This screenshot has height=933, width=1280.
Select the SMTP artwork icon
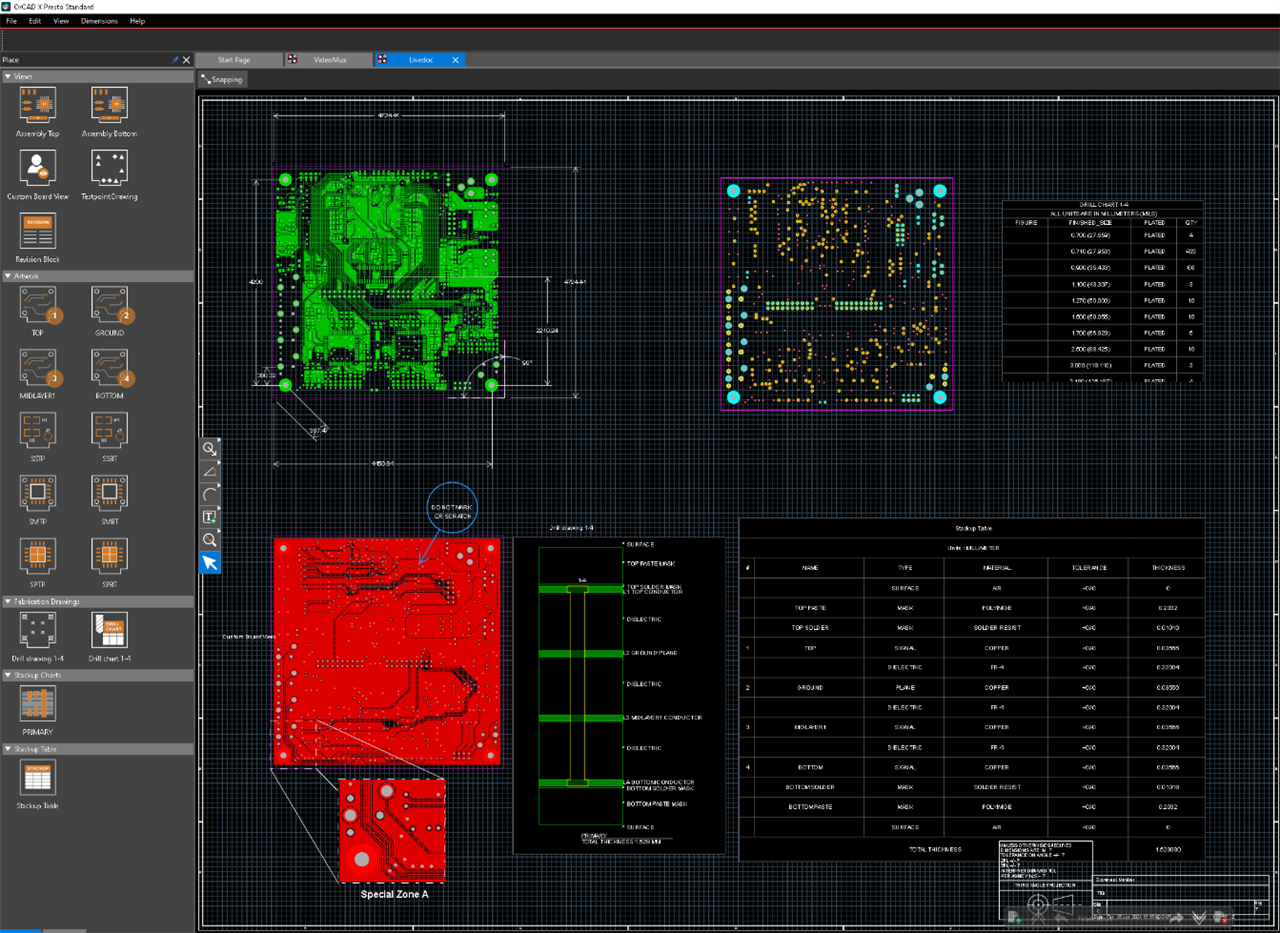(38, 493)
